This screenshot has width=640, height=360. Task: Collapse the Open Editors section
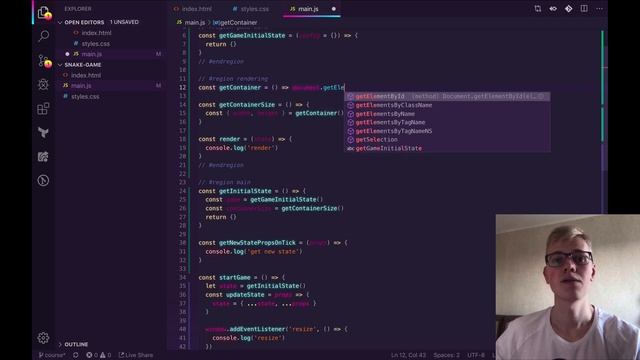(60, 22)
